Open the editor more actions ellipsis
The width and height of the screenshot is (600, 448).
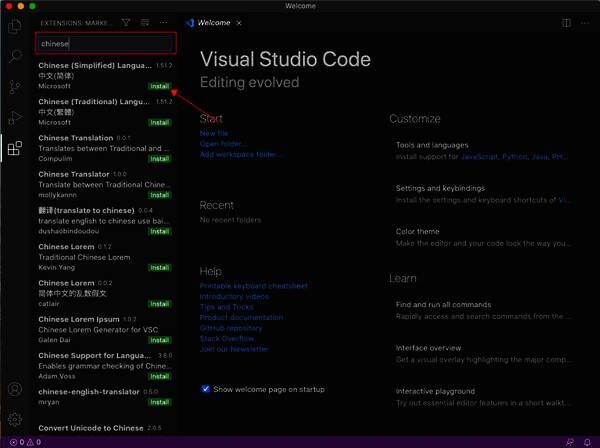click(586, 22)
